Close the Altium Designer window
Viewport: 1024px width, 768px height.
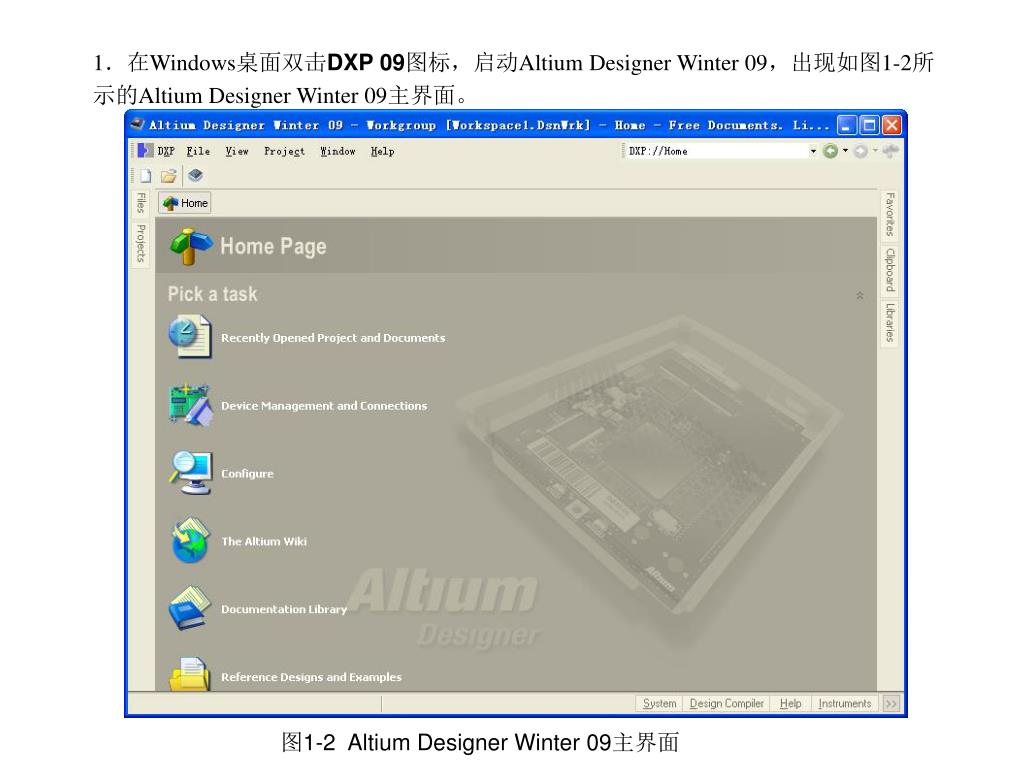pos(891,125)
